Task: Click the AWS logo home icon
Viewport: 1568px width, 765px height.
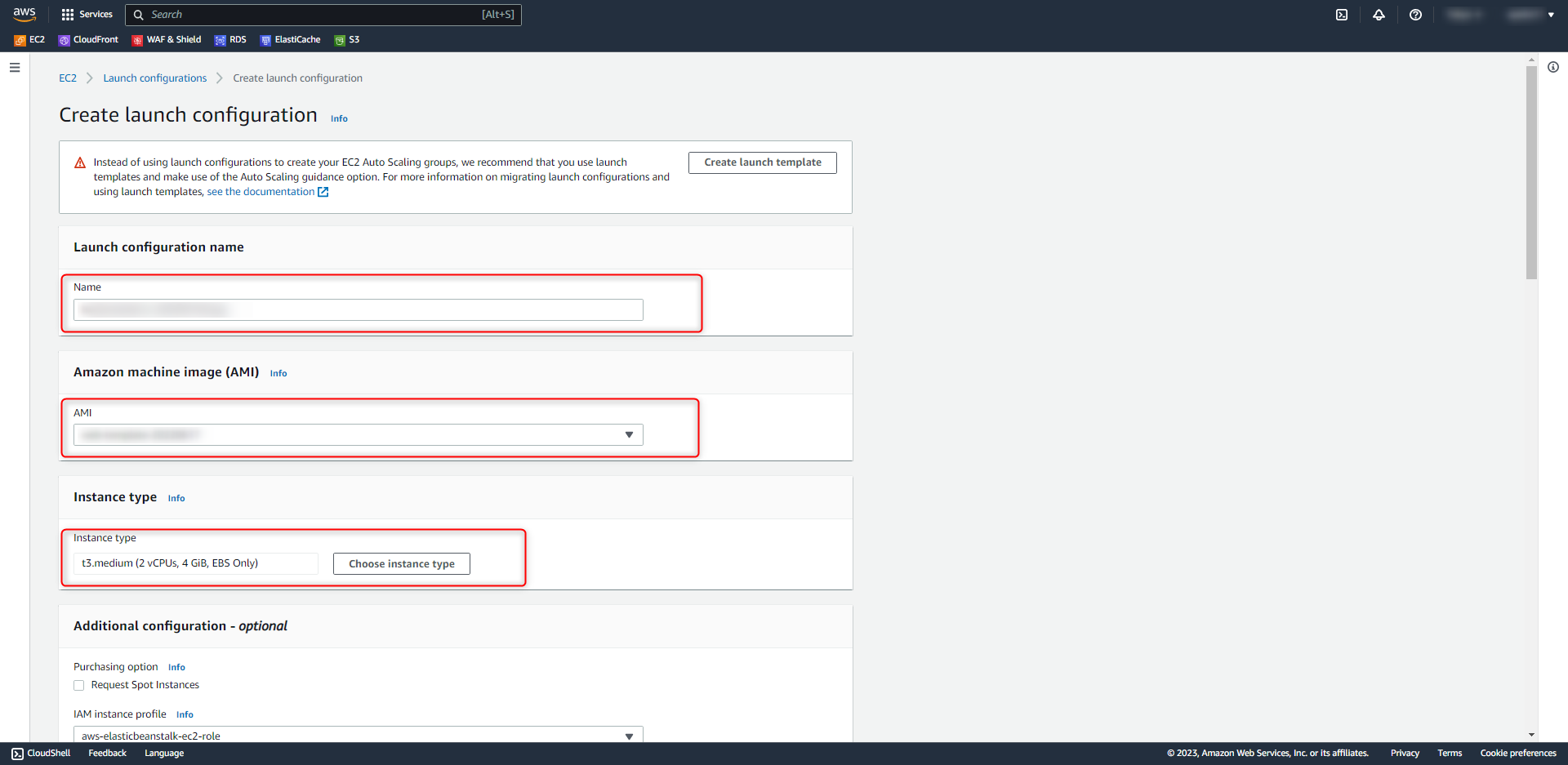Action: click(24, 14)
